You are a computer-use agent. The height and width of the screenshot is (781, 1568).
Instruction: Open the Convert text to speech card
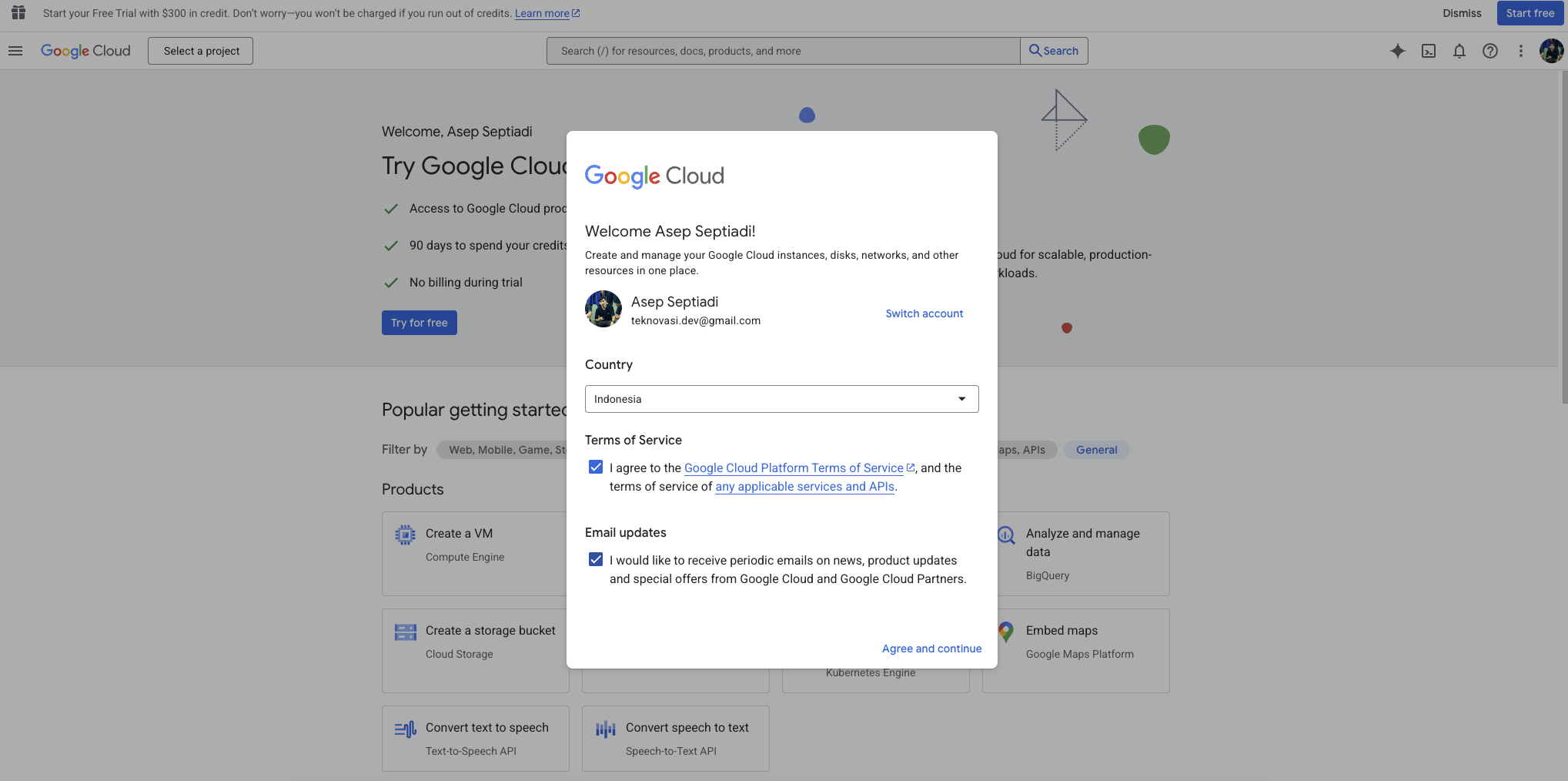475,739
